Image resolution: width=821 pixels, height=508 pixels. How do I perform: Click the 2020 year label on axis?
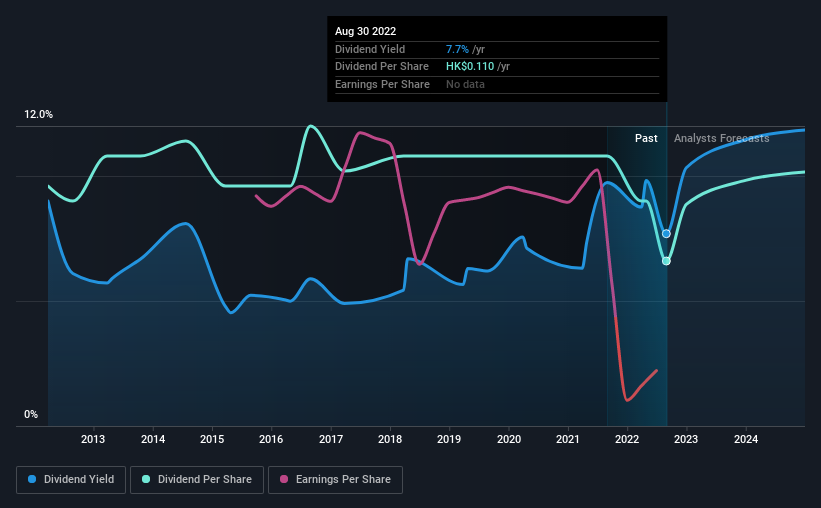point(509,439)
